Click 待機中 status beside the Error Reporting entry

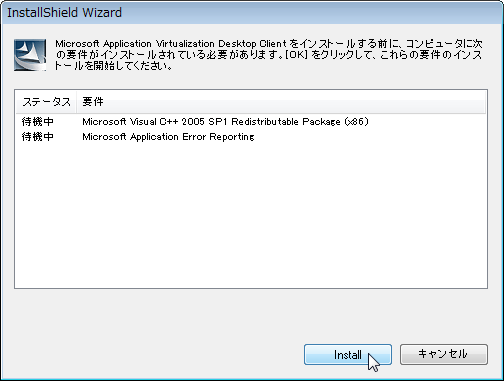click(38, 137)
